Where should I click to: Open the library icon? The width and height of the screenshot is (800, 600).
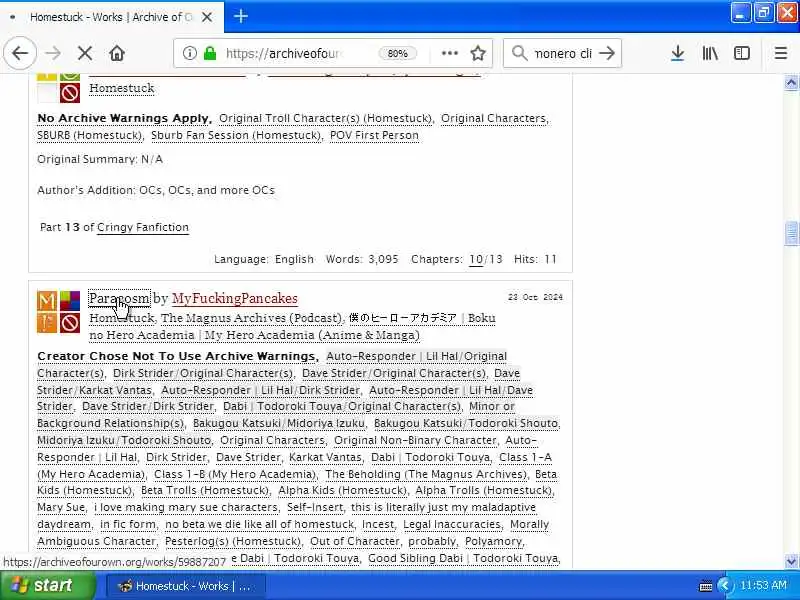710,53
